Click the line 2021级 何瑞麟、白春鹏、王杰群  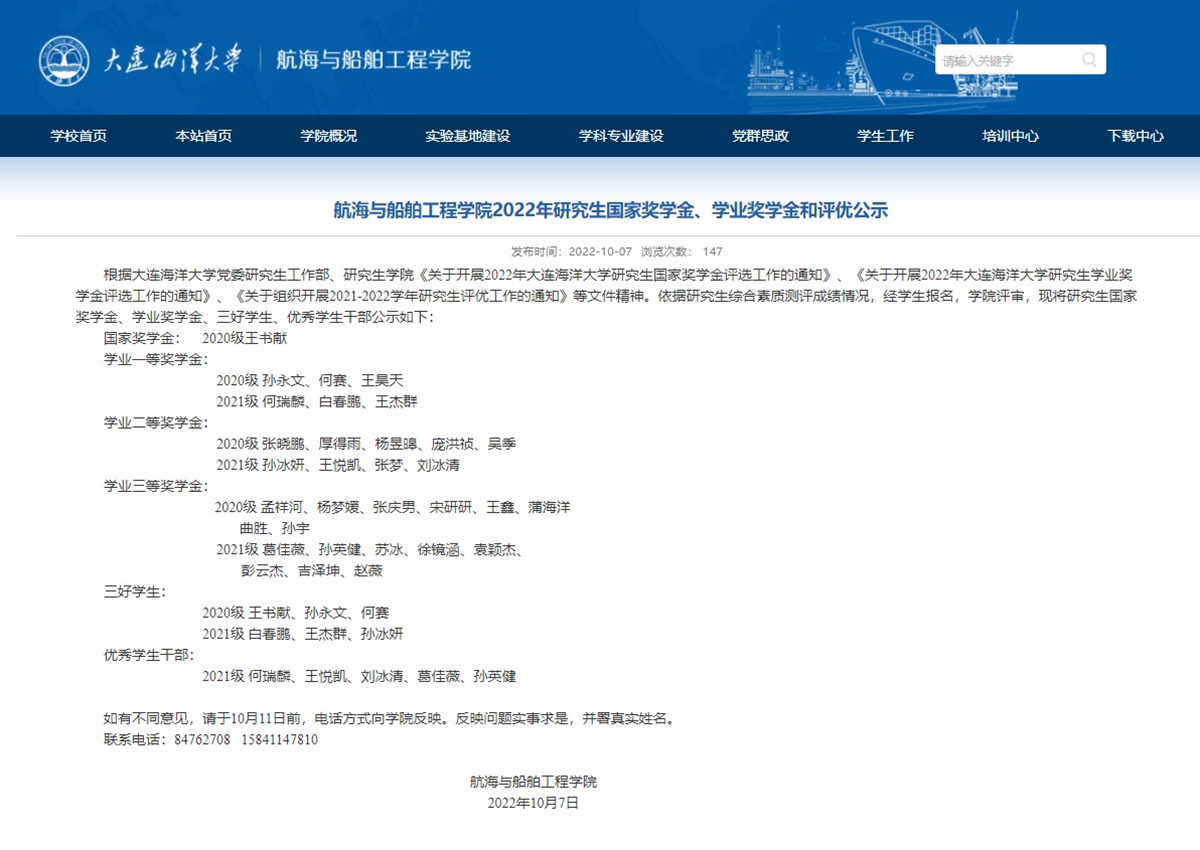[x=316, y=401]
